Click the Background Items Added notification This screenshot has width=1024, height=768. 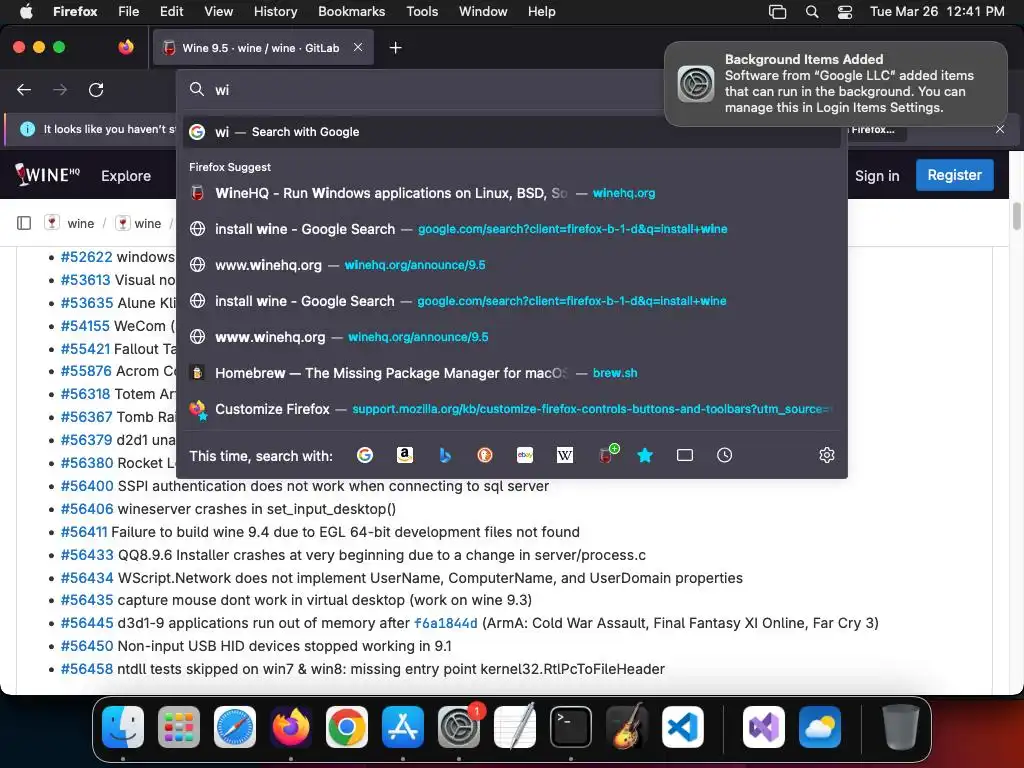[836, 84]
